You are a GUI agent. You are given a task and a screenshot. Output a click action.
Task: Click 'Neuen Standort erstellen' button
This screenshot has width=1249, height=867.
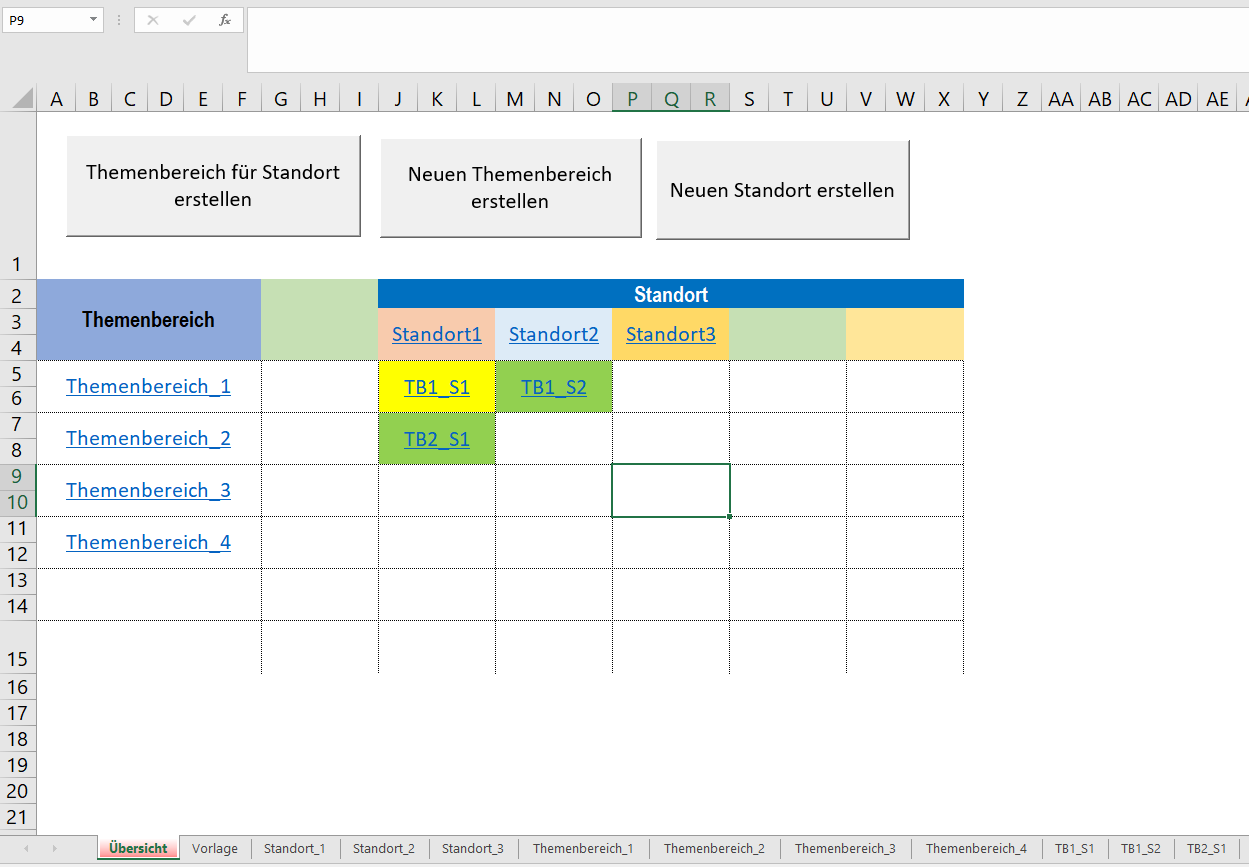782,190
